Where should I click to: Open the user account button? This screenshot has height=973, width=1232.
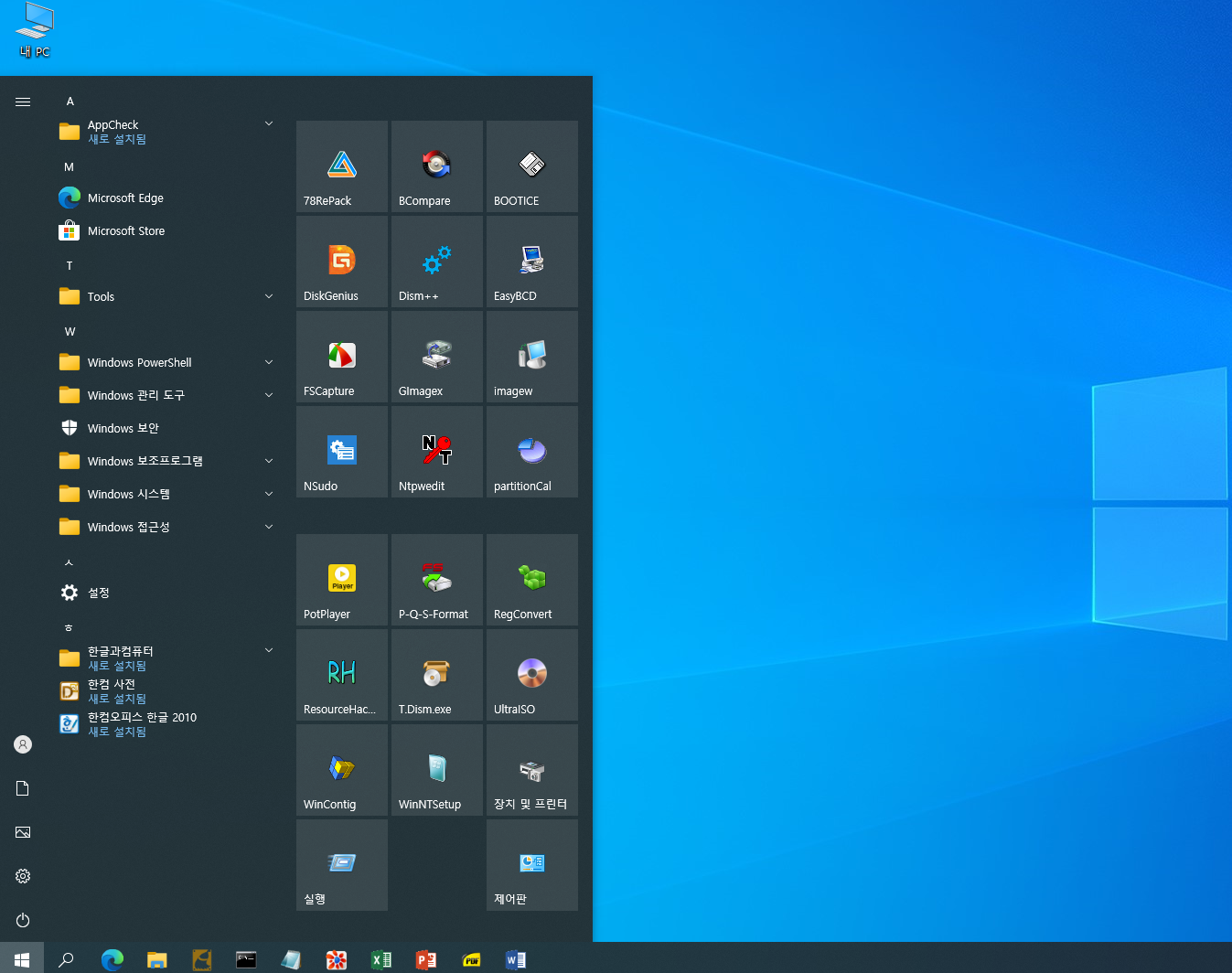pyautogui.click(x=23, y=744)
